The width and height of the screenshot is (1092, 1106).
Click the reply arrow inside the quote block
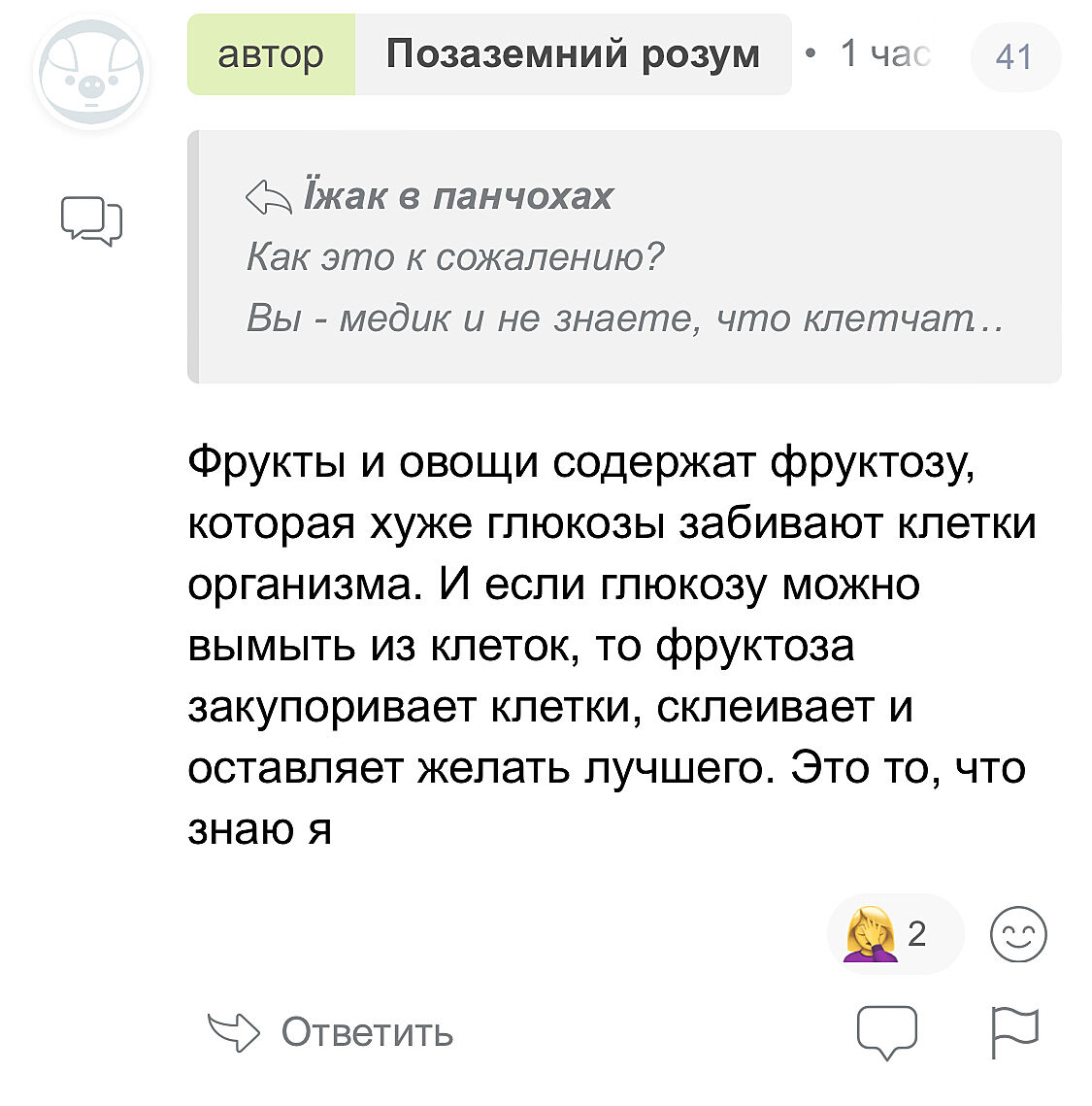269,197
